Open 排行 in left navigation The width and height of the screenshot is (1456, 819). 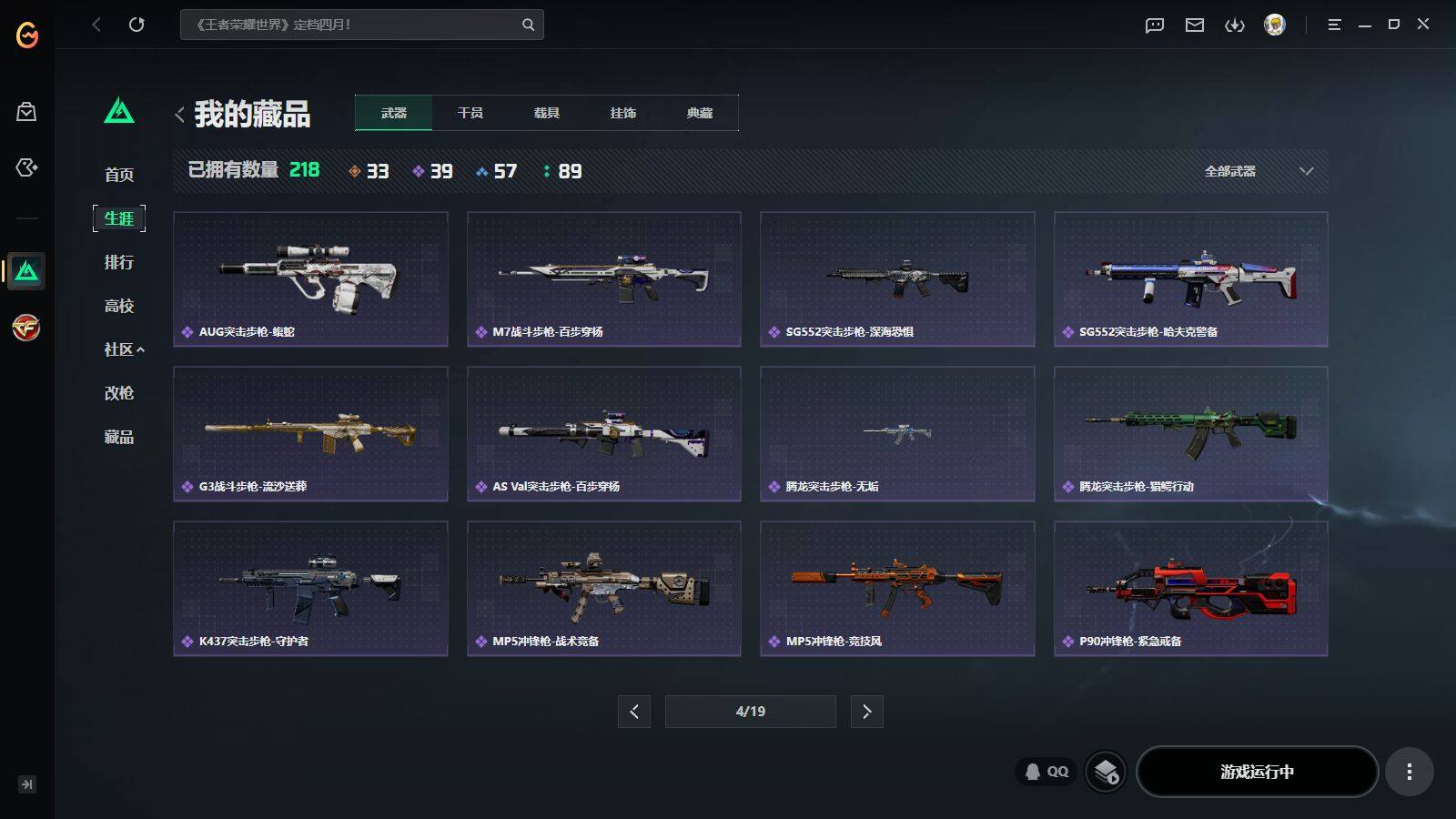point(119,262)
